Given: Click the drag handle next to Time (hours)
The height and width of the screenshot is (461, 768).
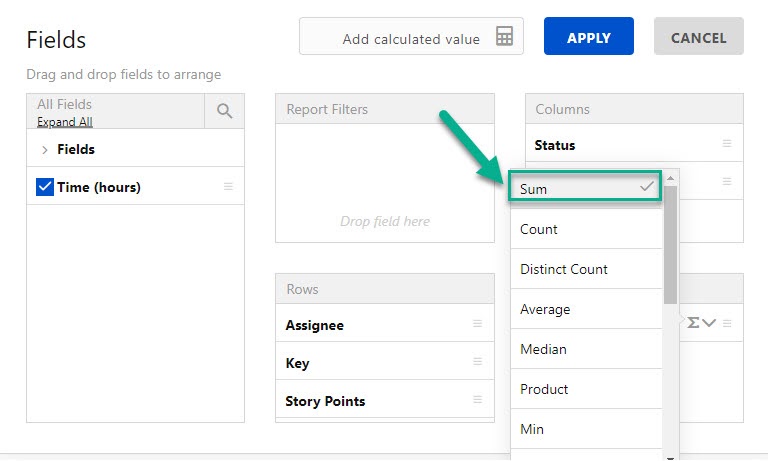Looking at the screenshot, I should 228,187.
